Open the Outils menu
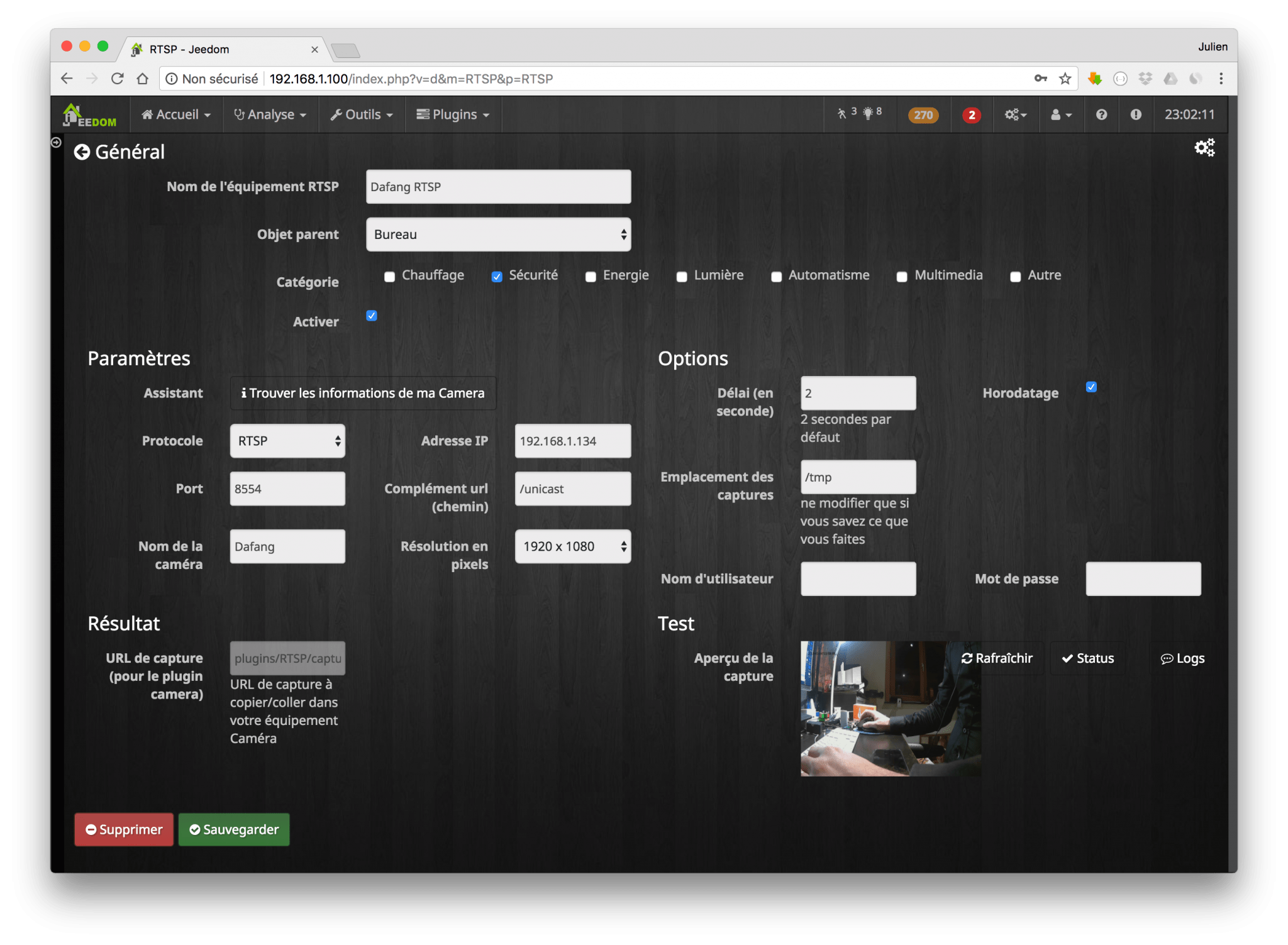1288x945 pixels. pyautogui.click(x=362, y=115)
